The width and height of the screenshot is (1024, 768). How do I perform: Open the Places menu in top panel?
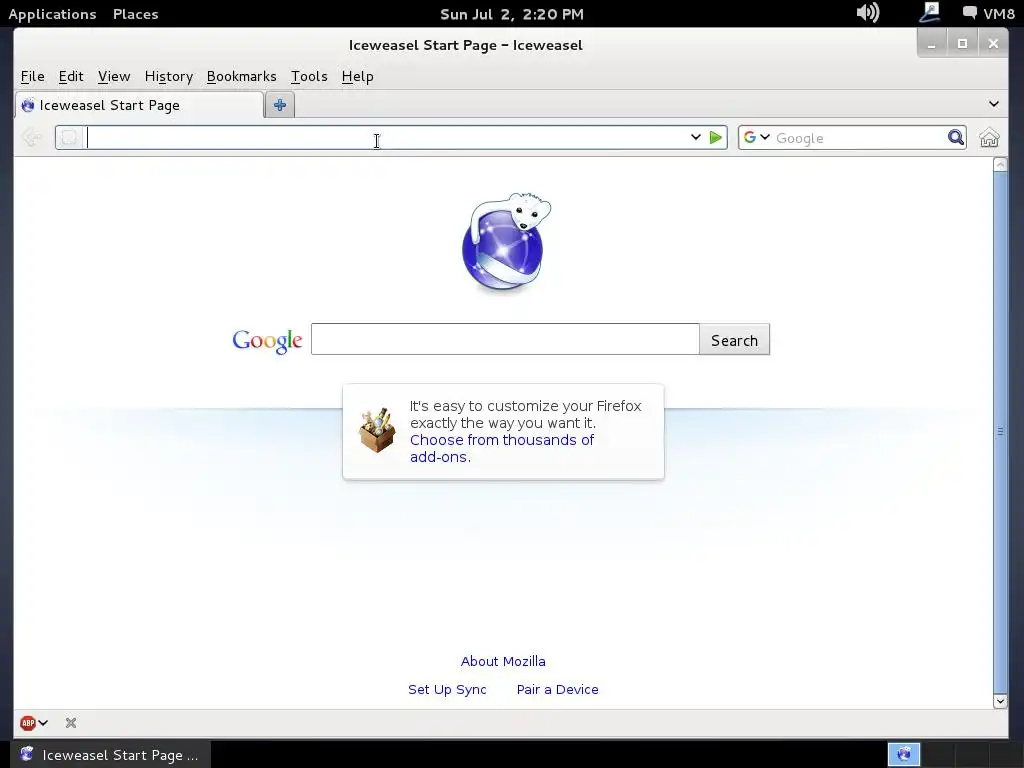pyautogui.click(x=135, y=14)
